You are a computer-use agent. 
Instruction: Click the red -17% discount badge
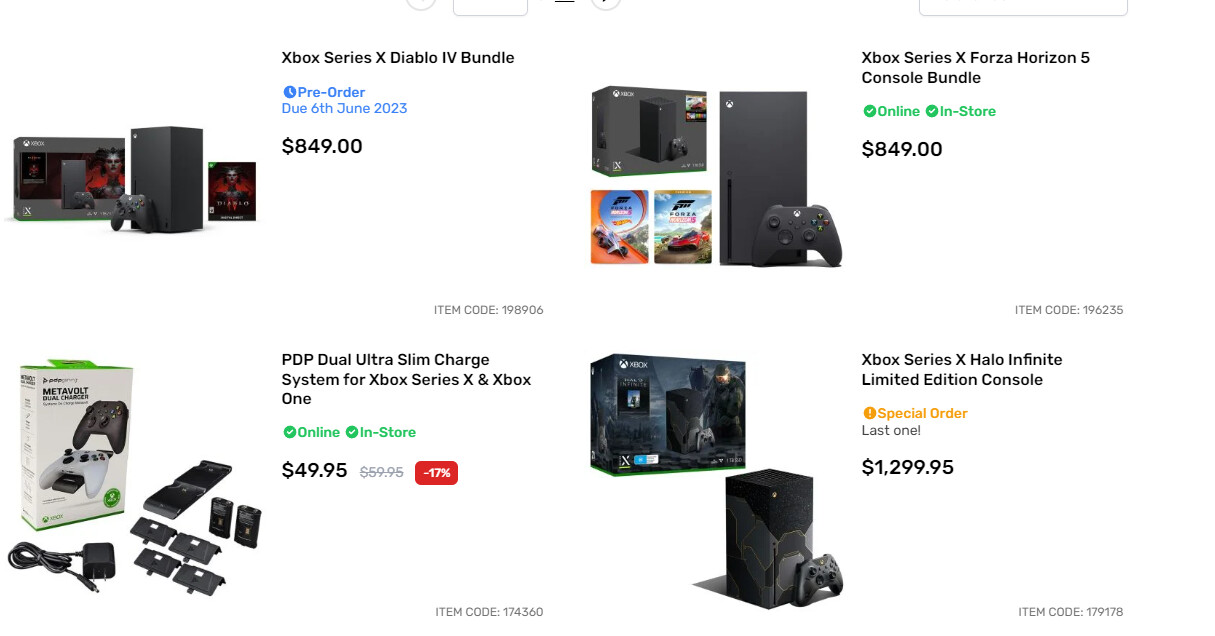(x=436, y=473)
